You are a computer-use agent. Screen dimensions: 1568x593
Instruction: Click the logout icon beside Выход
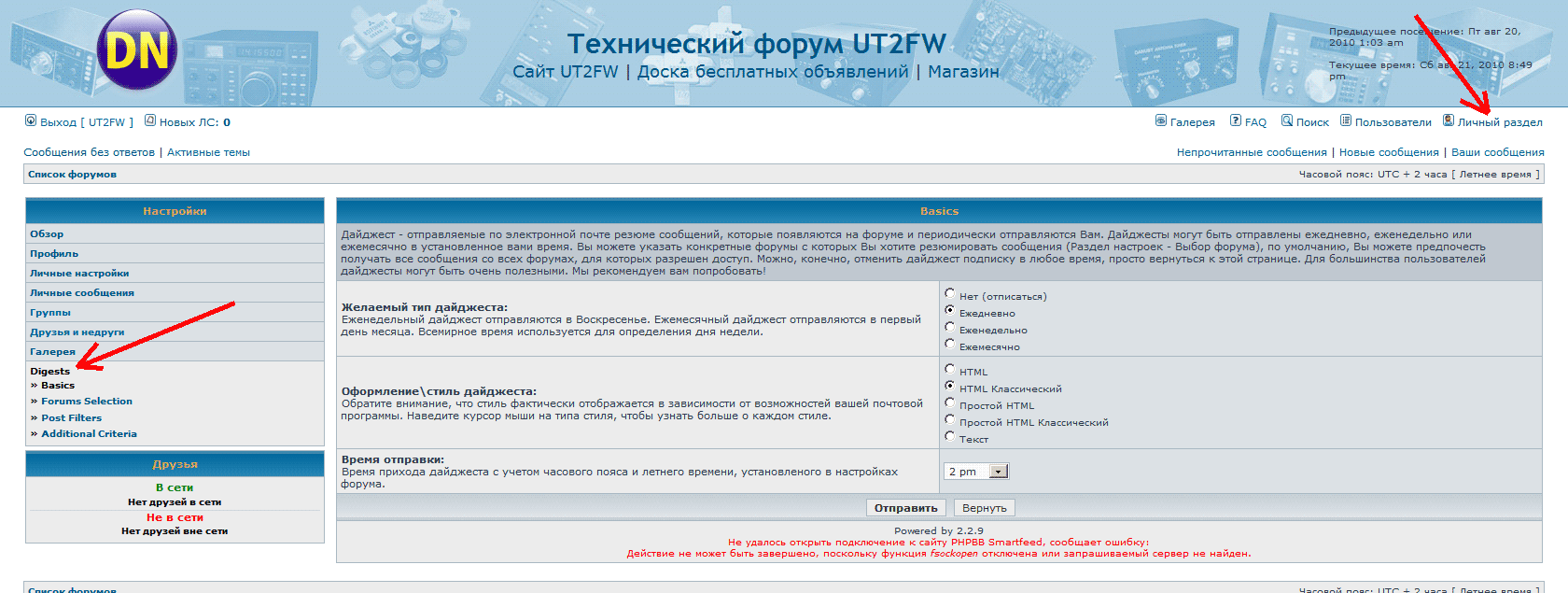click(x=31, y=120)
